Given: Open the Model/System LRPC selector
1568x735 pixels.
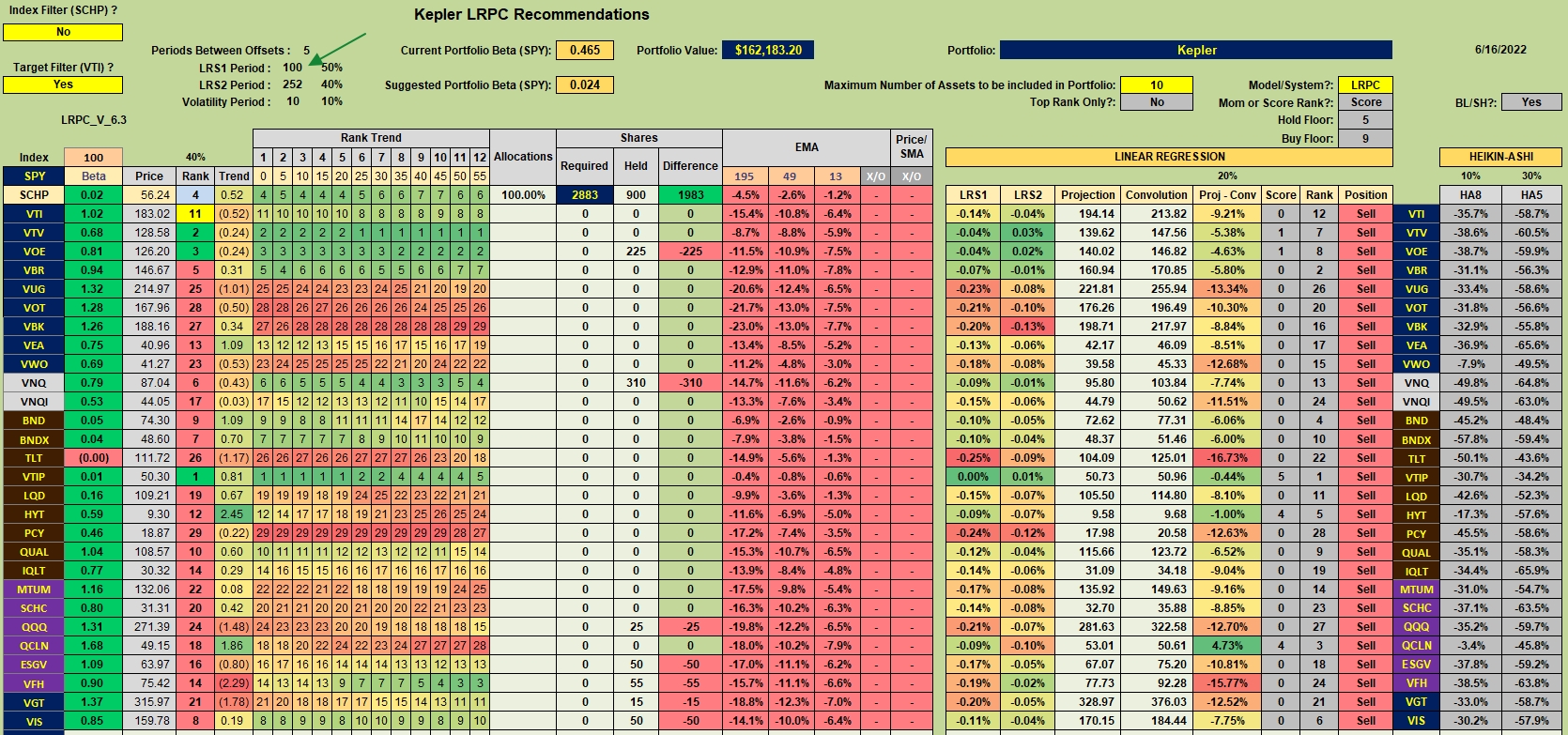Looking at the screenshot, I should tap(1366, 84).
